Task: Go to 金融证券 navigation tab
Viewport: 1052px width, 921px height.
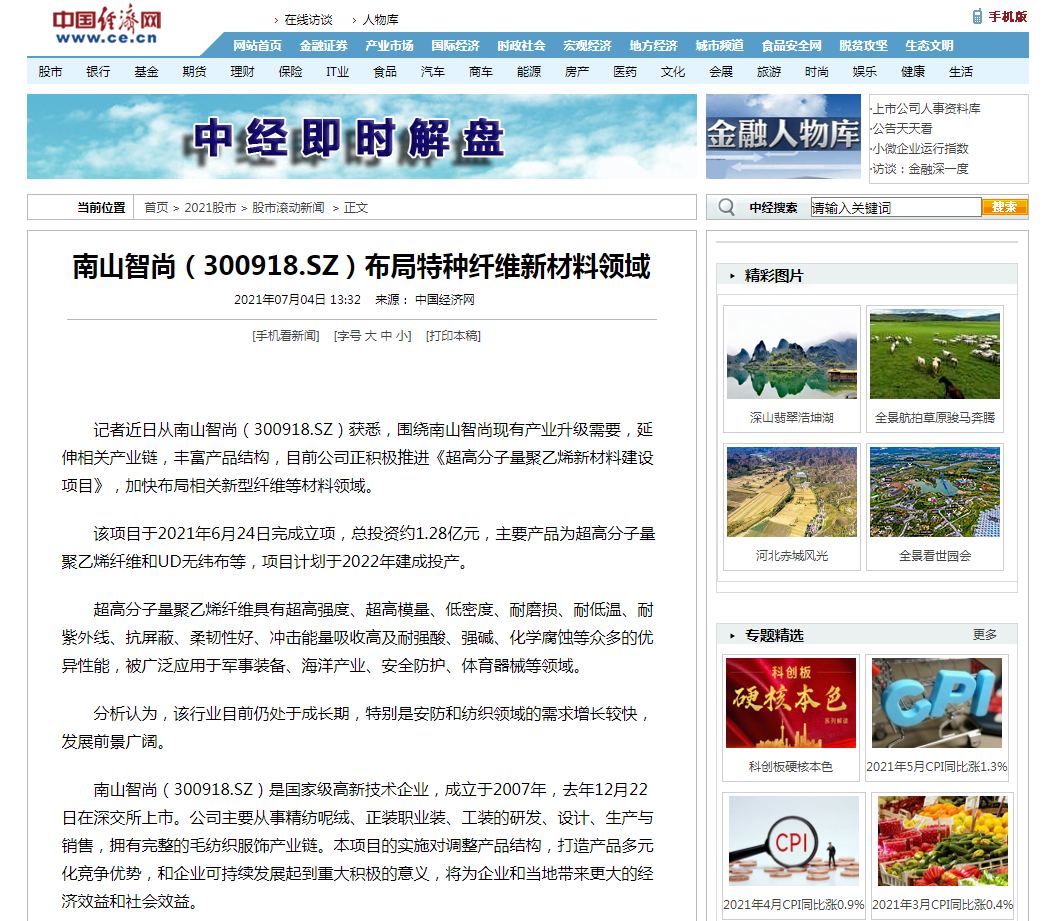Action: click(x=323, y=46)
